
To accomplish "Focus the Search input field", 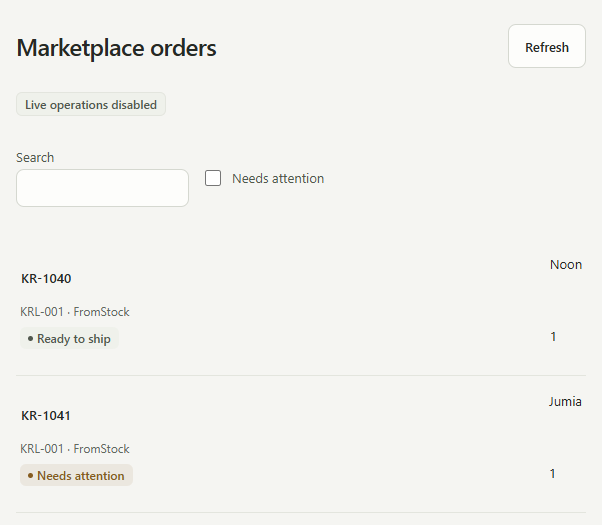I will pos(102,188).
